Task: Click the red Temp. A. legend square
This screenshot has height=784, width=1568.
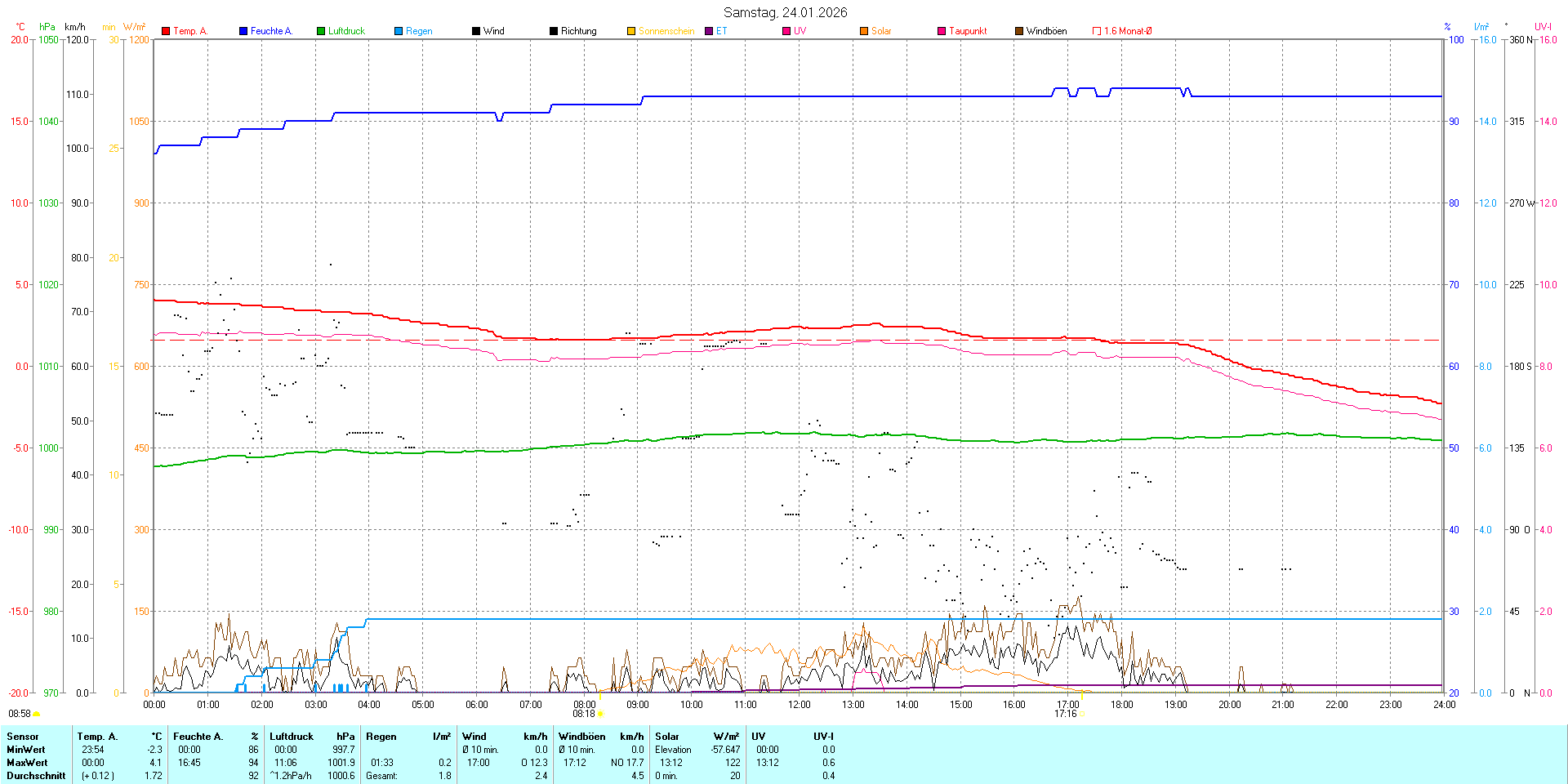Action: (166, 31)
